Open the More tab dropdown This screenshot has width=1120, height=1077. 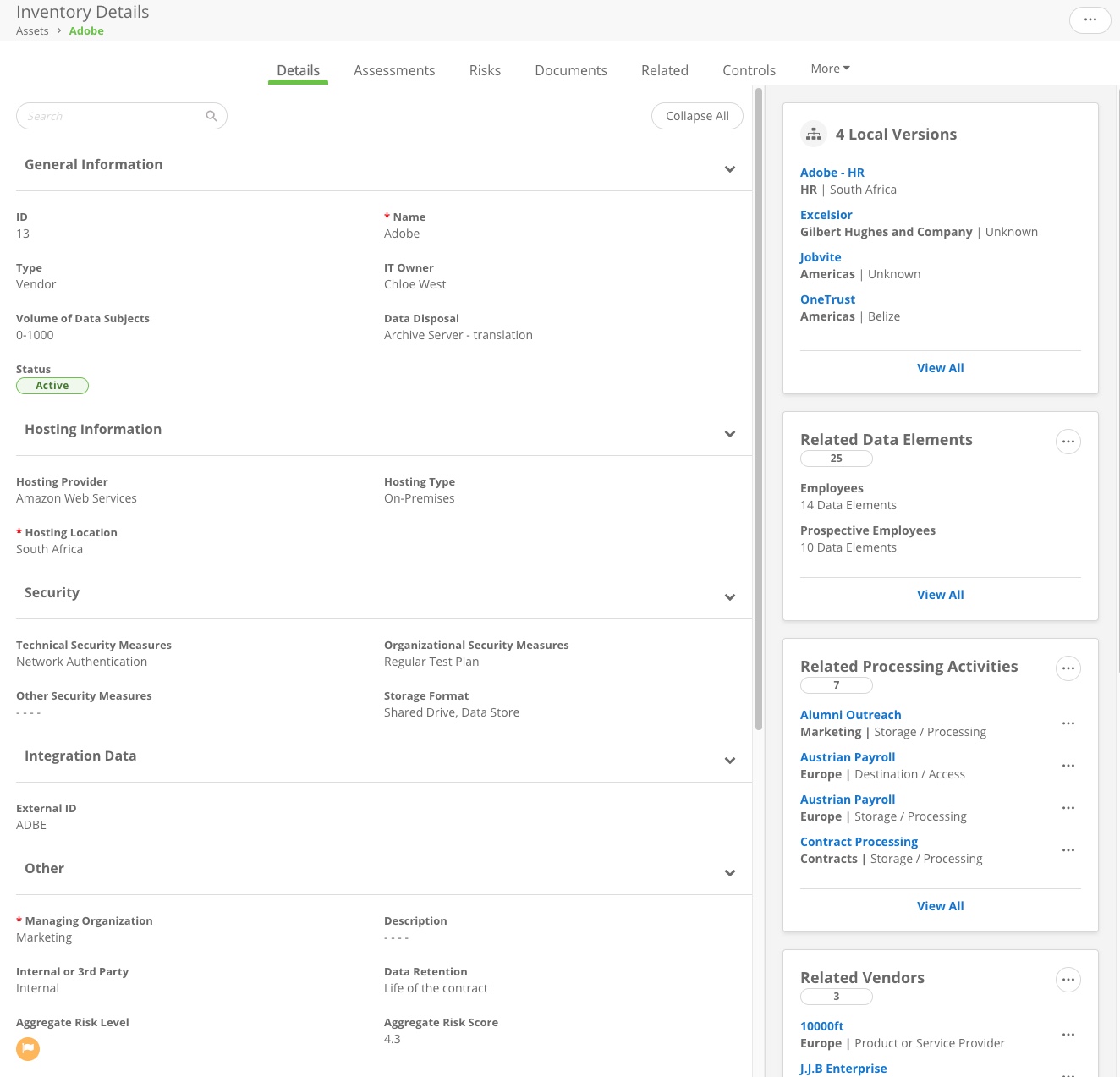click(829, 68)
